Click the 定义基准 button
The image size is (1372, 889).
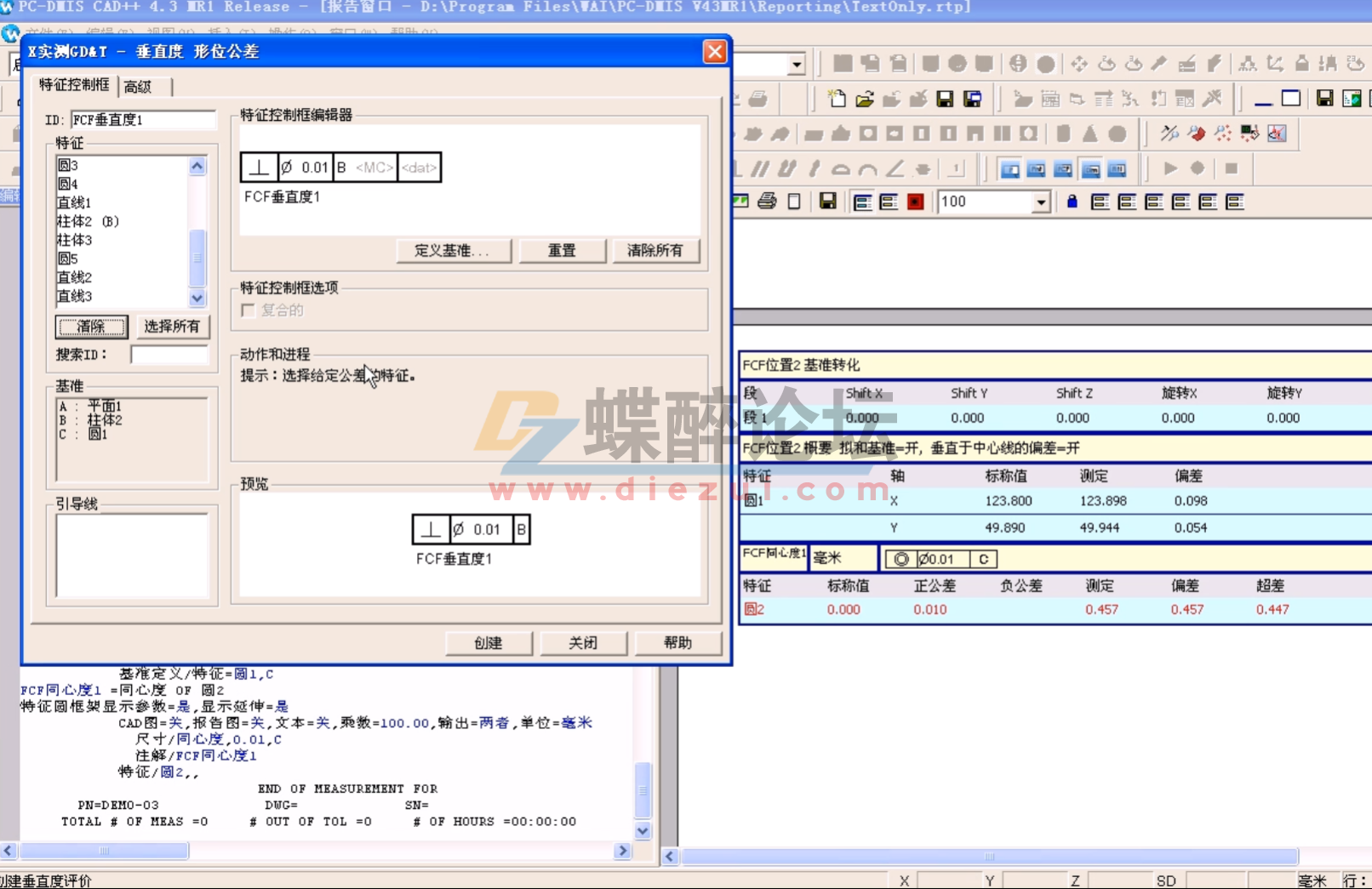[454, 250]
